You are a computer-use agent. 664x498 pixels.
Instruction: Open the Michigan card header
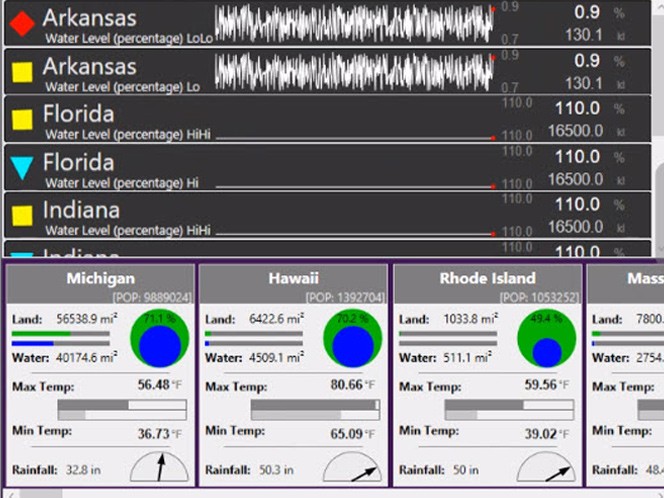(100, 278)
